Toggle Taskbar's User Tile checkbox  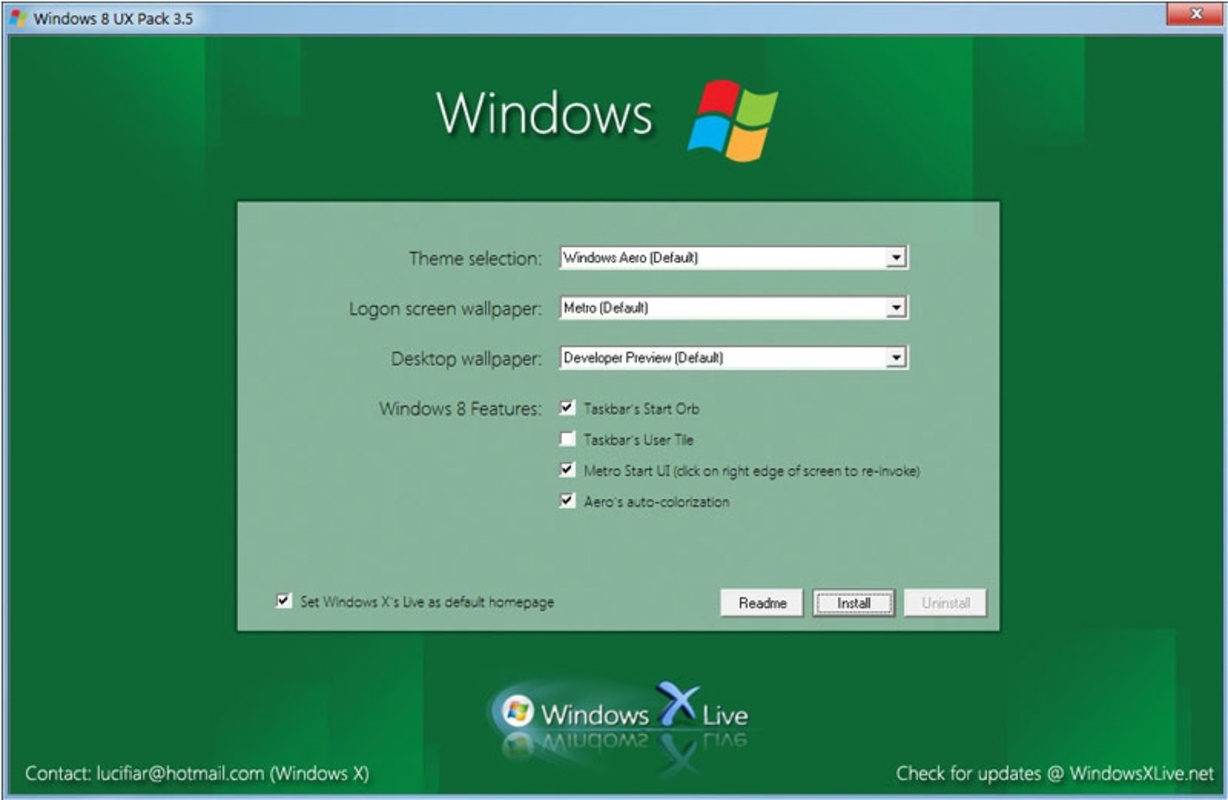568,439
